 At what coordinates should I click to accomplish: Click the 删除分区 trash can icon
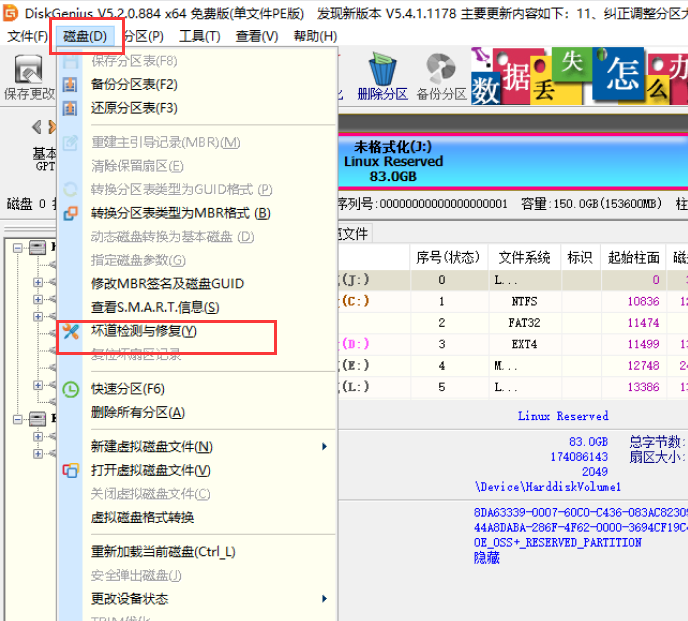381,73
